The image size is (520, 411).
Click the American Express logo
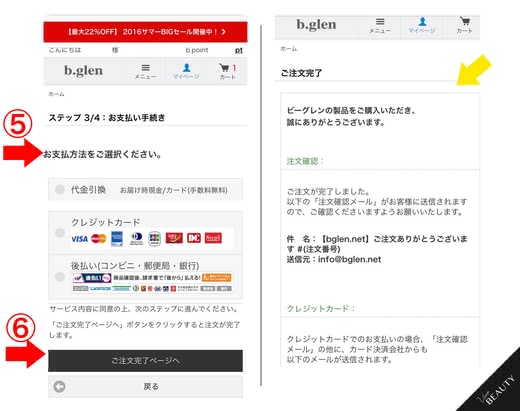pyautogui.click(x=117, y=238)
